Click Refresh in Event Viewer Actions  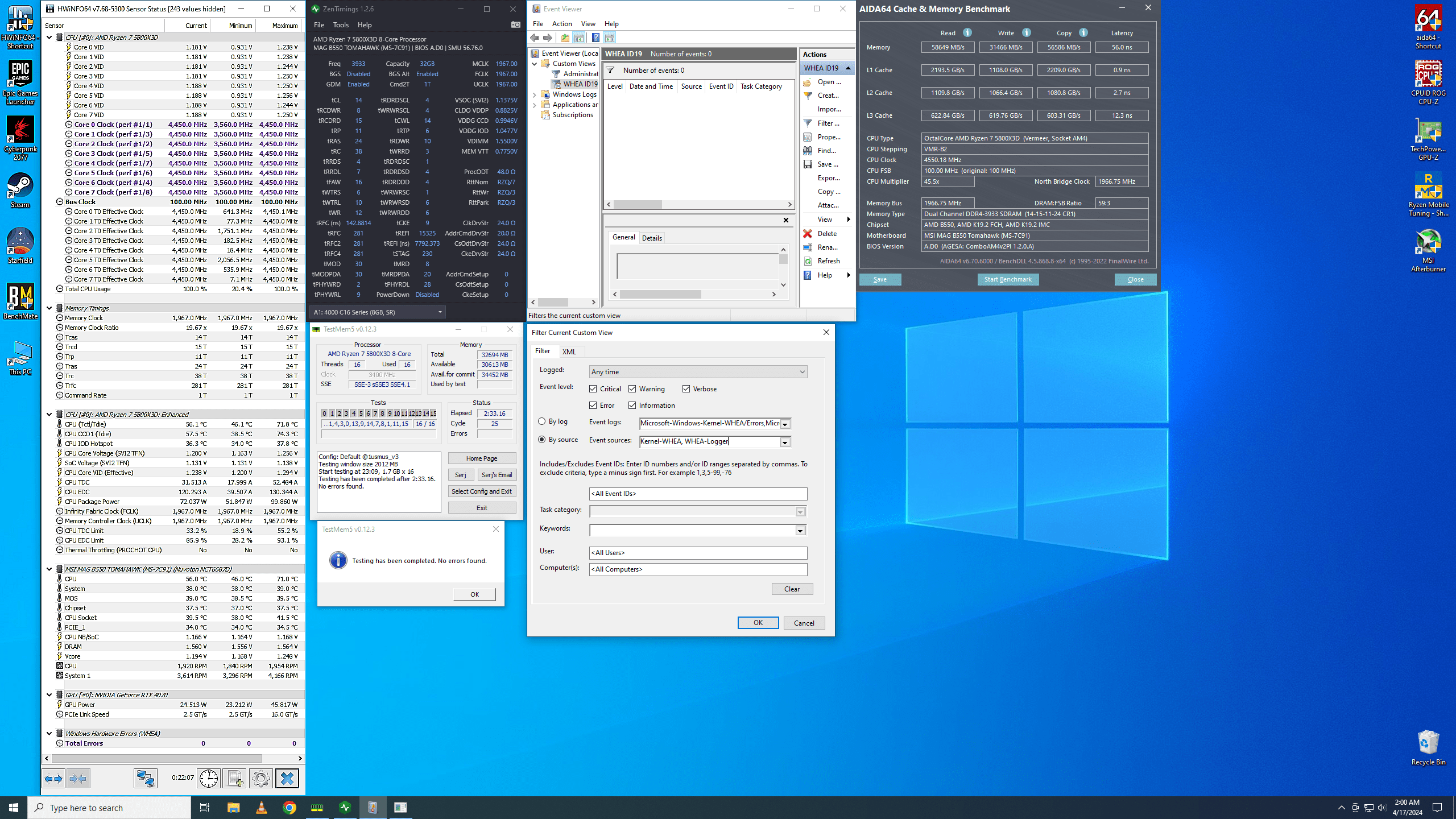pyautogui.click(x=829, y=261)
